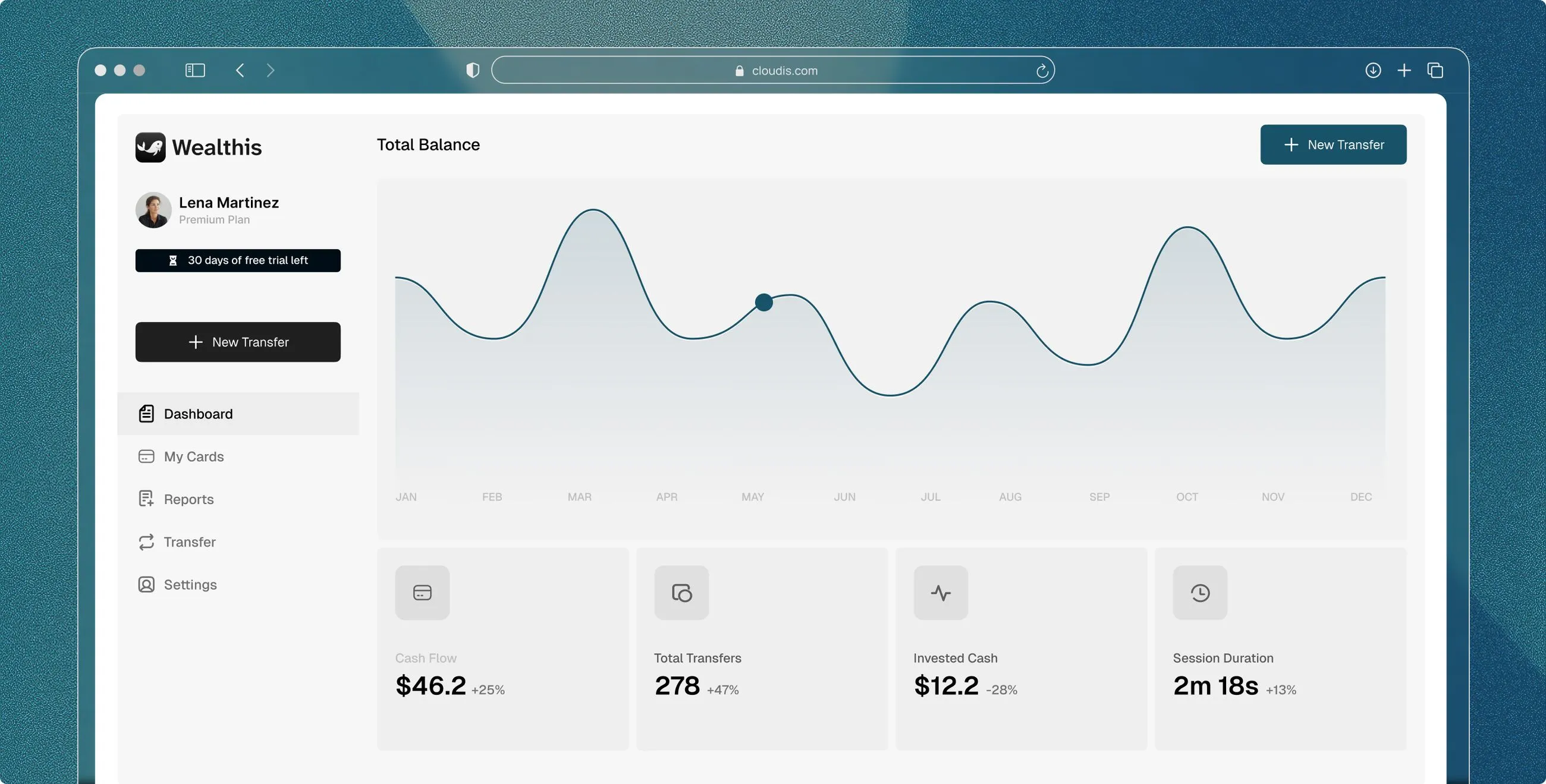Reload page using the refresh icon
The width and height of the screenshot is (1546, 784).
(1042, 71)
